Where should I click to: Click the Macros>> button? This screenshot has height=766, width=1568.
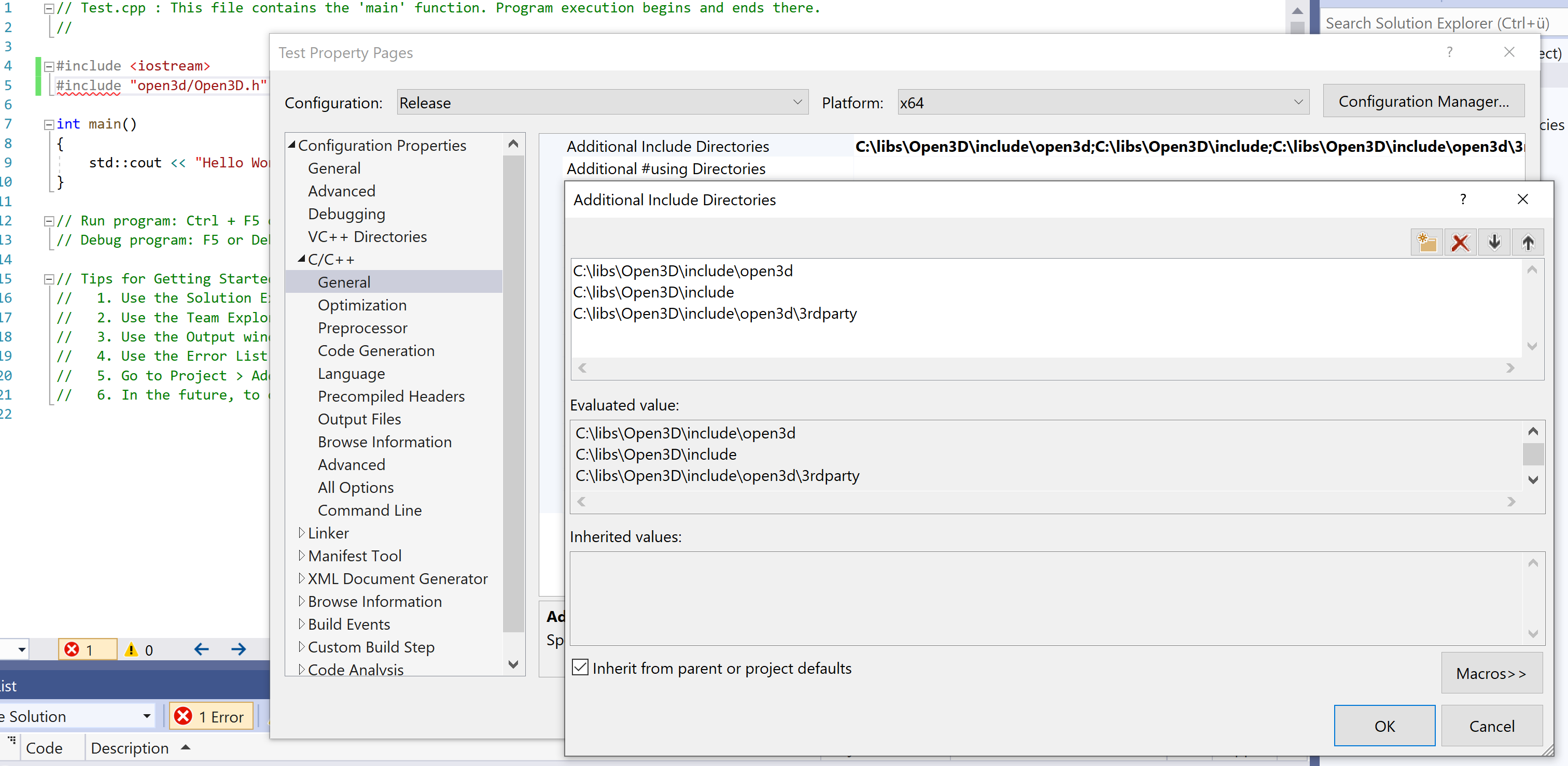tap(1491, 673)
